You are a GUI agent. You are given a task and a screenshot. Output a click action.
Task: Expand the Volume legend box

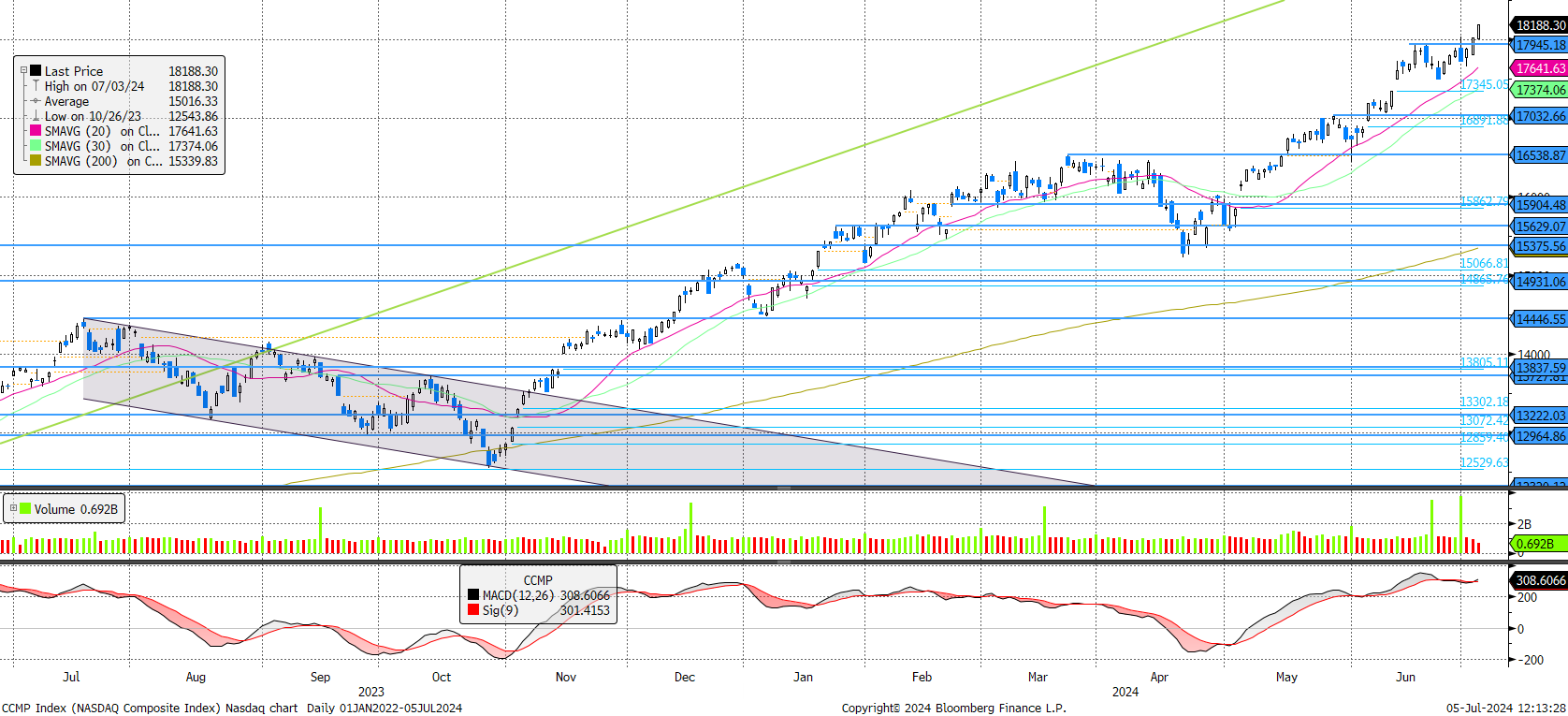[x=13, y=509]
